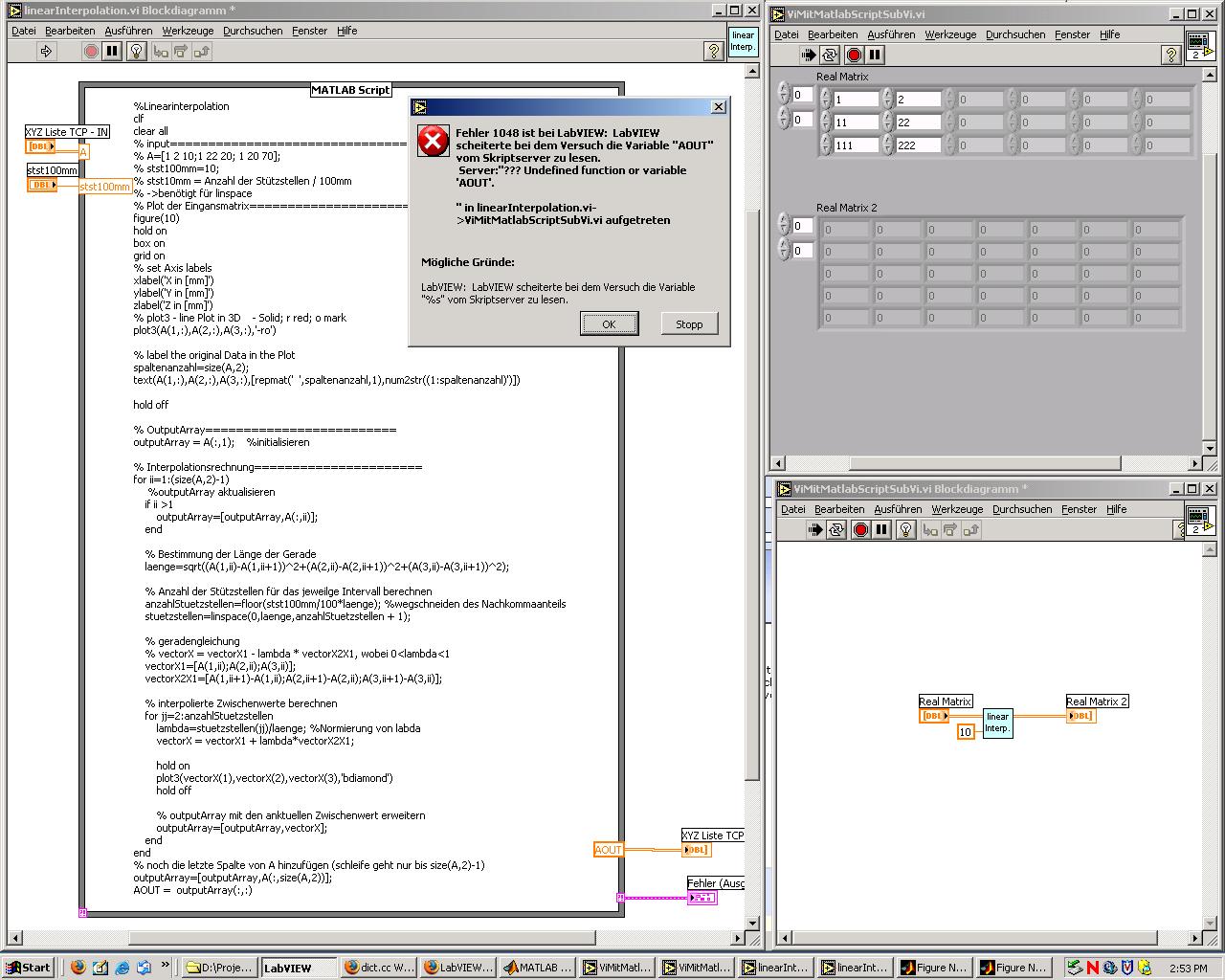Click OK in the error 1048 dialog
The width and height of the screenshot is (1225, 980).
609,324
